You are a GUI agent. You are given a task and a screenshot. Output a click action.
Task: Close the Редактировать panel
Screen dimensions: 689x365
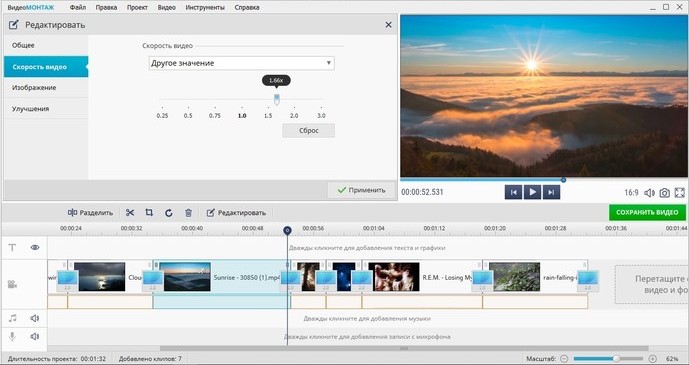(x=388, y=25)
